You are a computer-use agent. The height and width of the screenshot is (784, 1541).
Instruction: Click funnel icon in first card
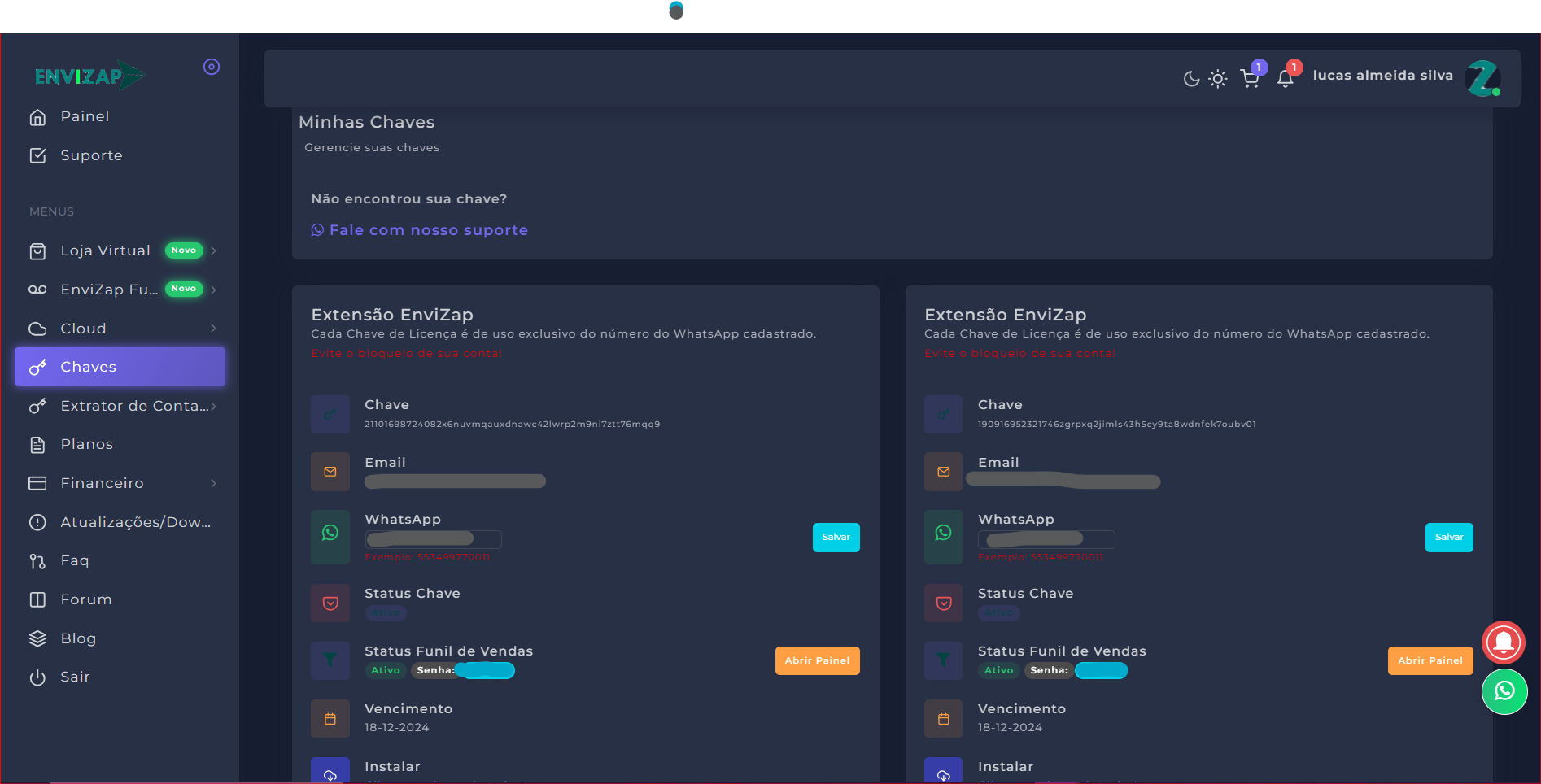pos(330,660)
